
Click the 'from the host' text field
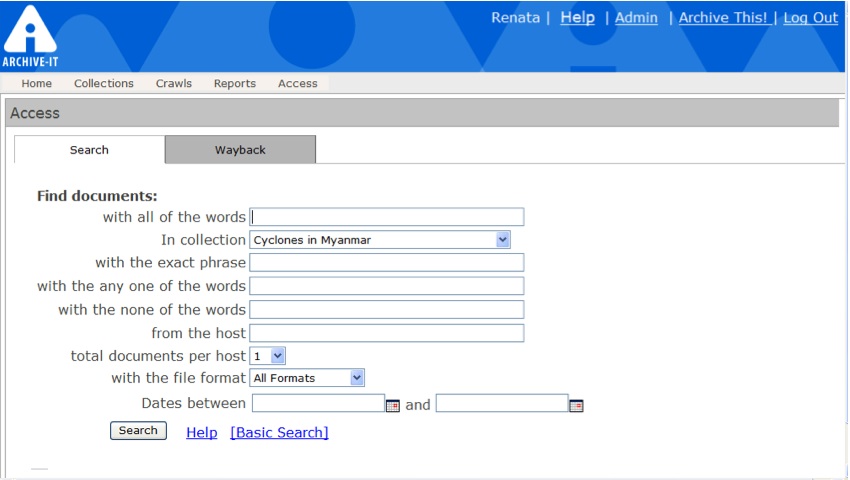coord(386,333)
